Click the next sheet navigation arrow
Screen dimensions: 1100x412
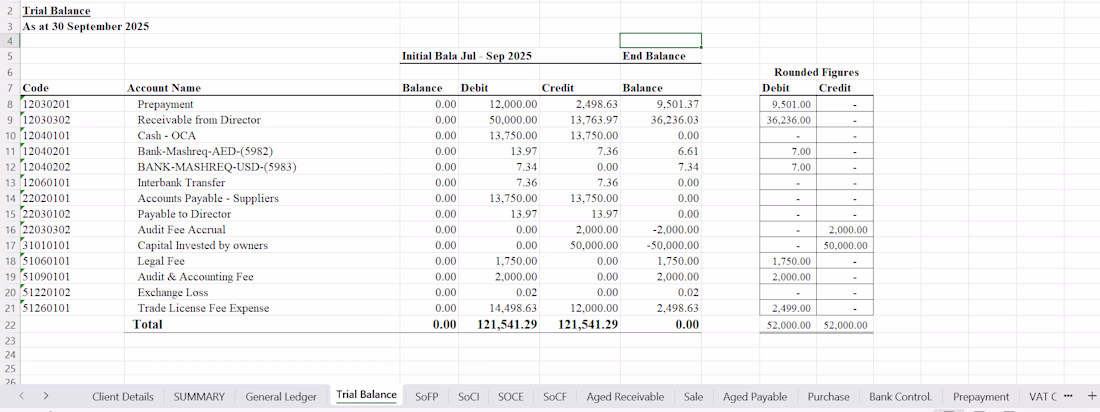46,396
